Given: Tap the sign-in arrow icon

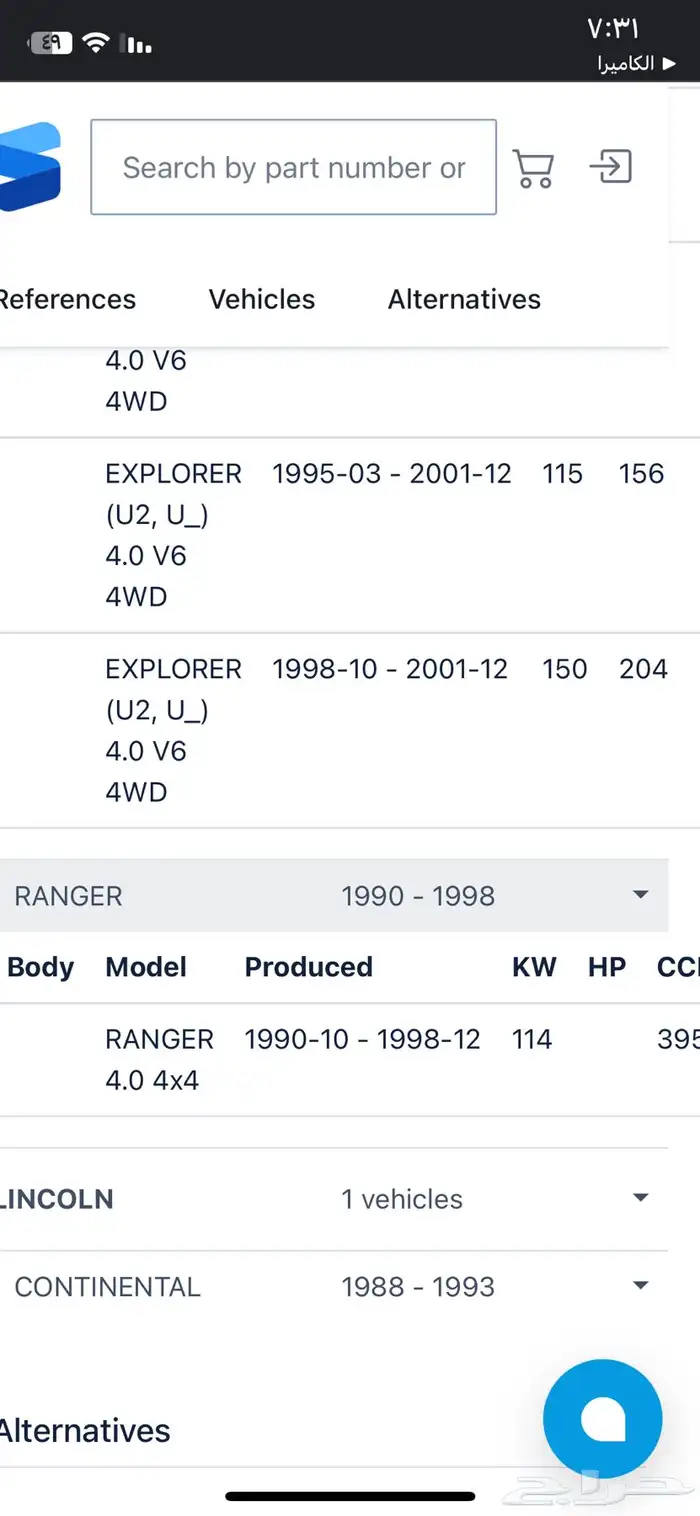Looking at the screenshot, I should (x=611, y=166).
